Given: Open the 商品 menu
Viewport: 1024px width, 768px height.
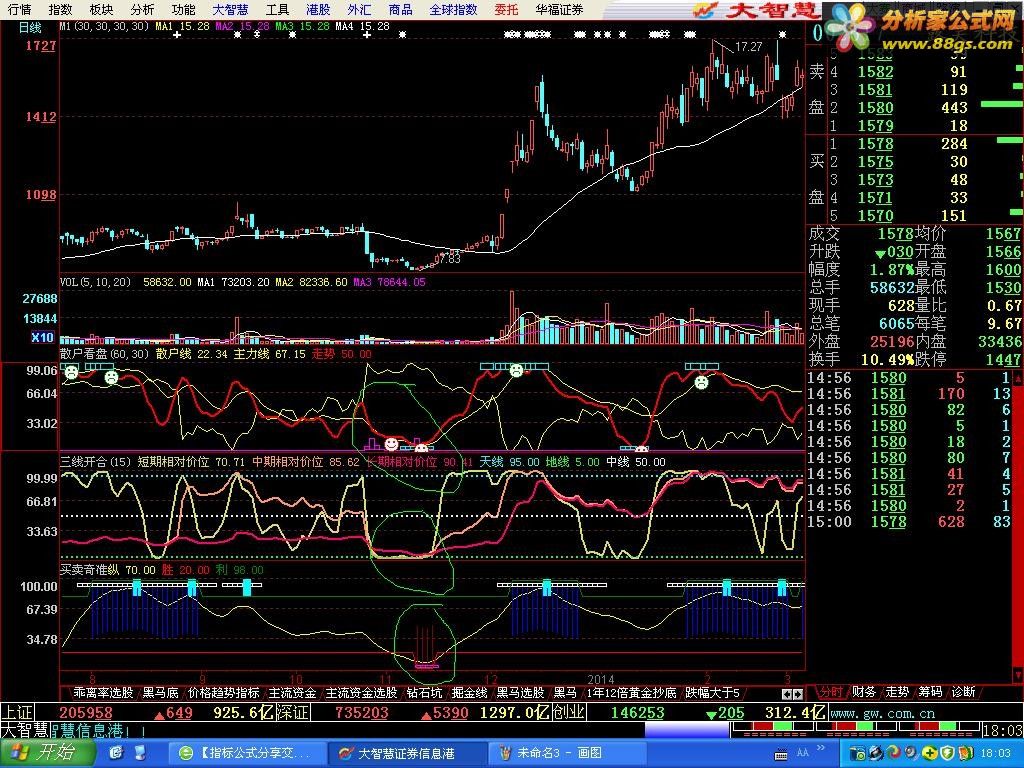Looking at the screenshot, I should point(400,10).
